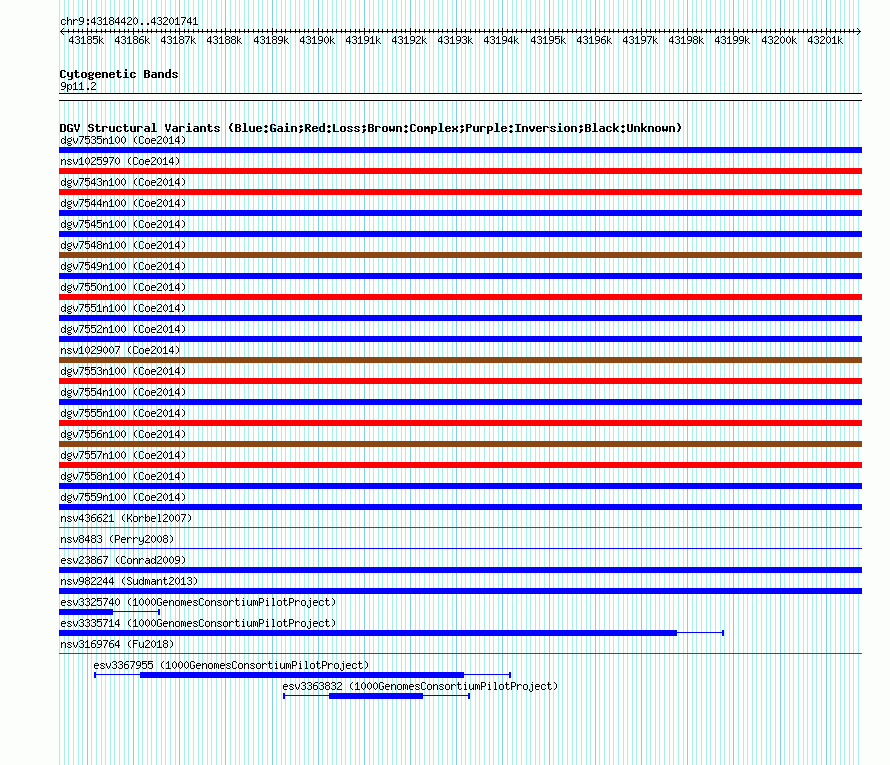The height and width of the screenshot is (765, 890).
Task: Click the 43185k ruler tick label
Action: (86, 40)
